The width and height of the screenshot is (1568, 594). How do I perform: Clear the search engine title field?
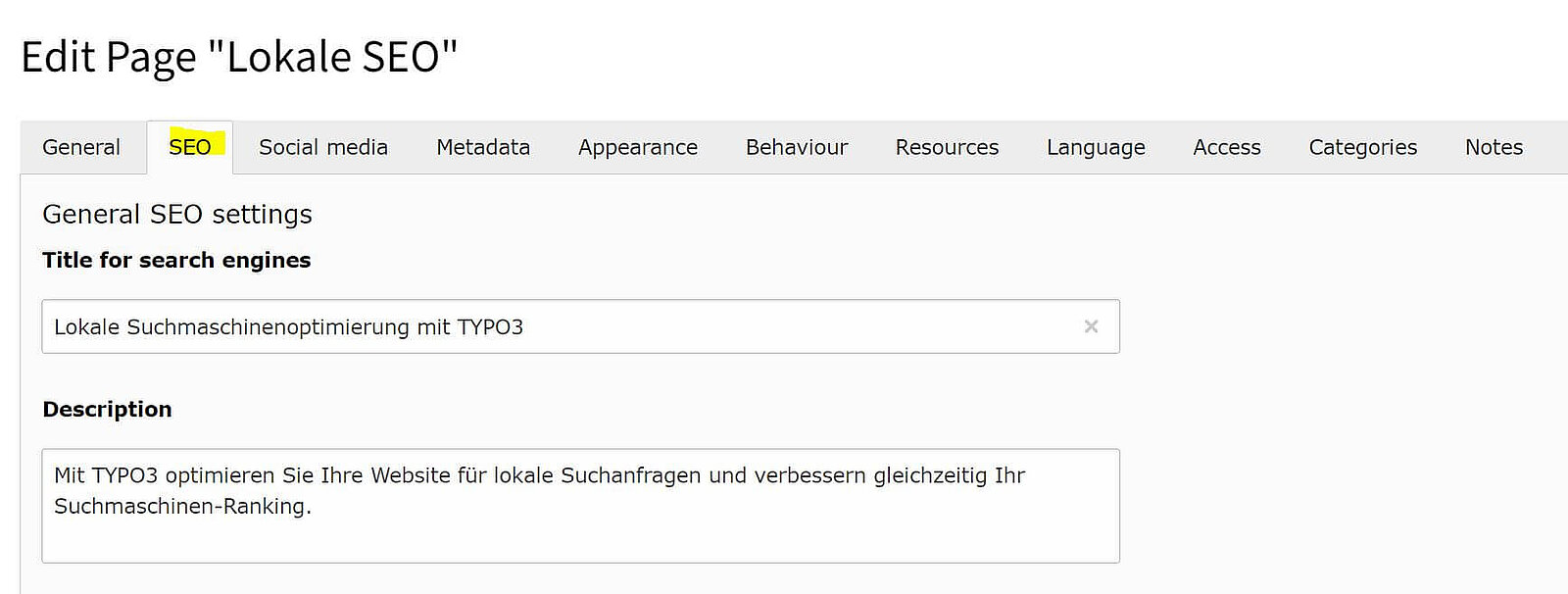[1091, 326]
